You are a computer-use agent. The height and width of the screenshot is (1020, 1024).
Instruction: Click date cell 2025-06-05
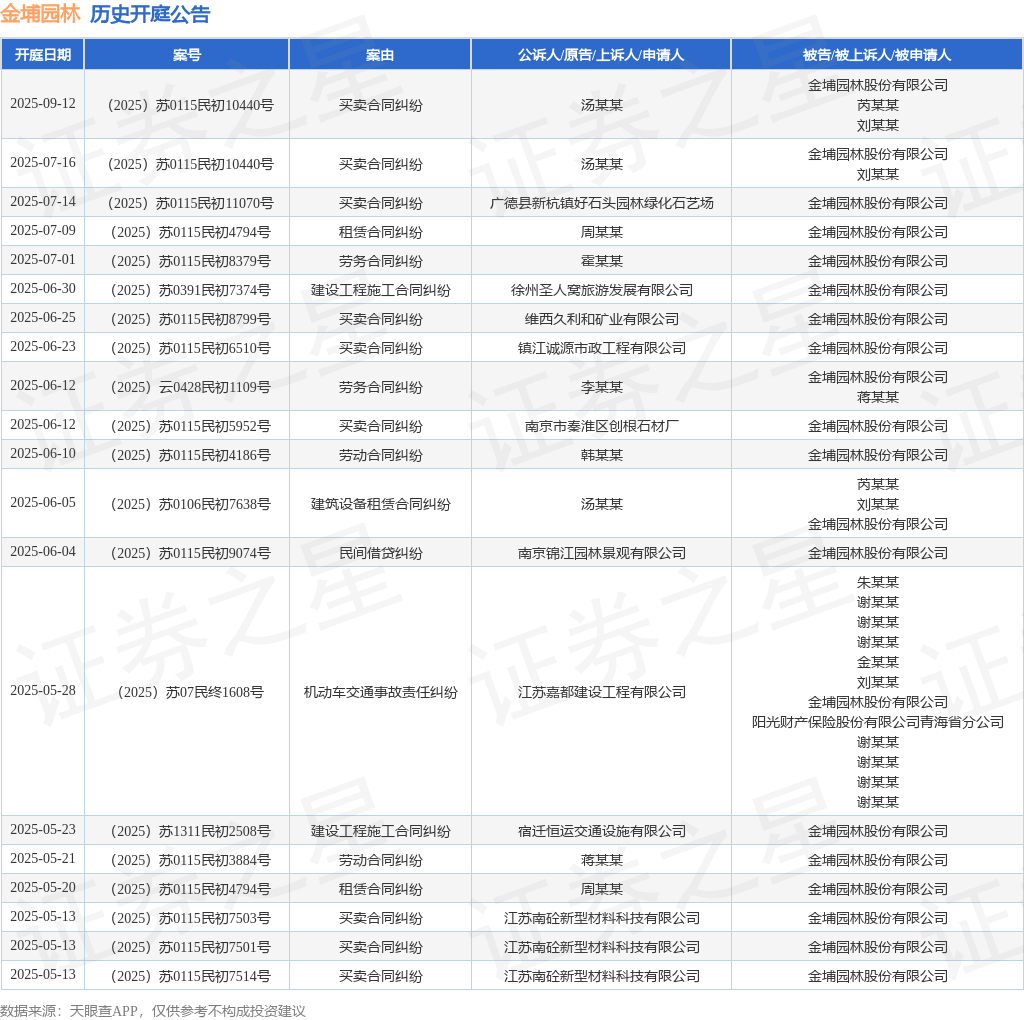42,503
